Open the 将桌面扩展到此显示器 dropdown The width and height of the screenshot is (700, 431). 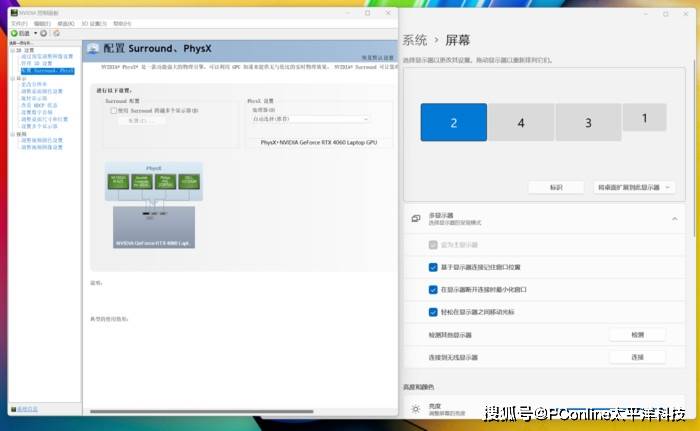coord(634,188)
